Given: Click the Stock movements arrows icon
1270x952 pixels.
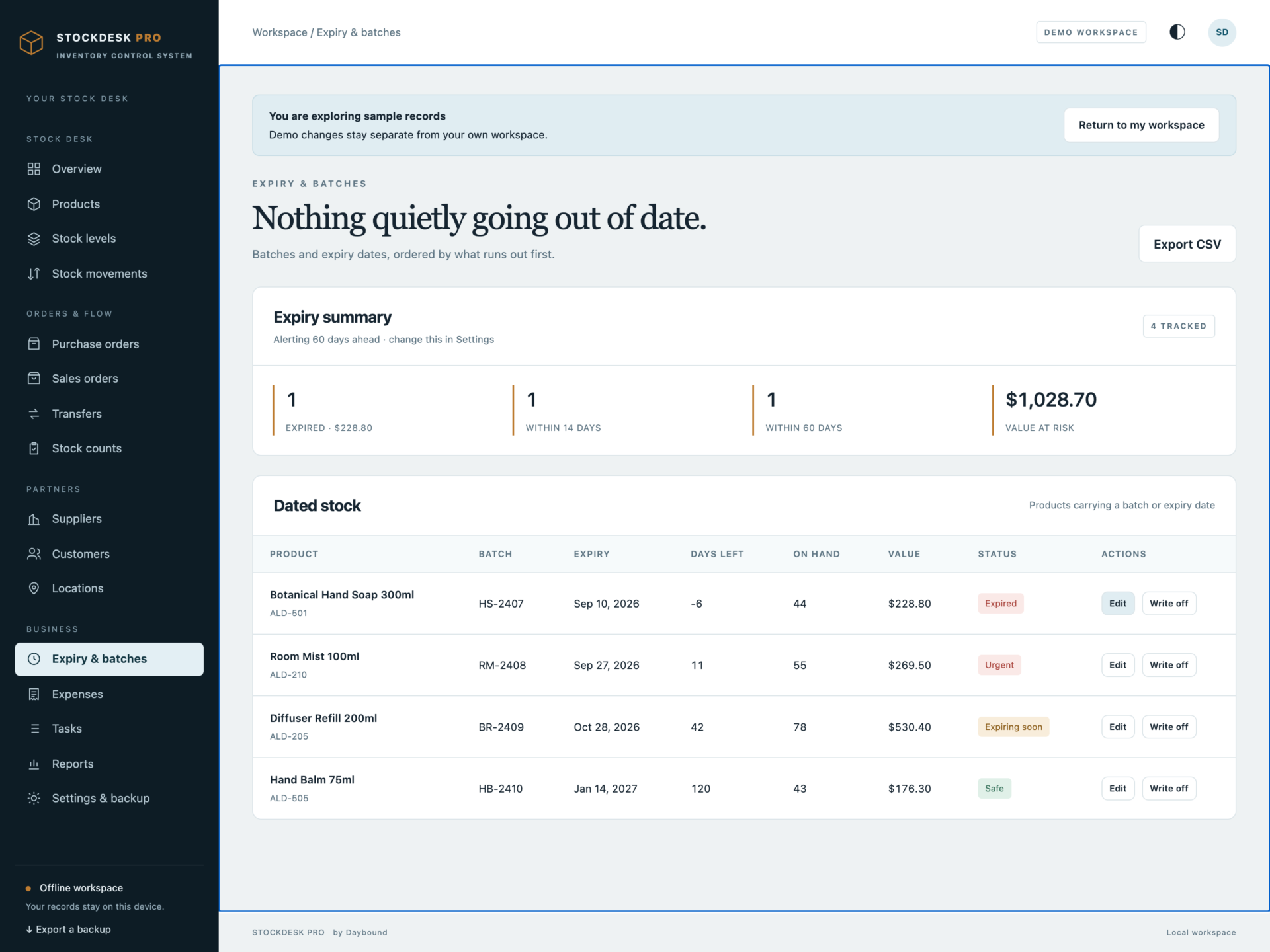Looking at the screenshot, I should pos(34,274).
